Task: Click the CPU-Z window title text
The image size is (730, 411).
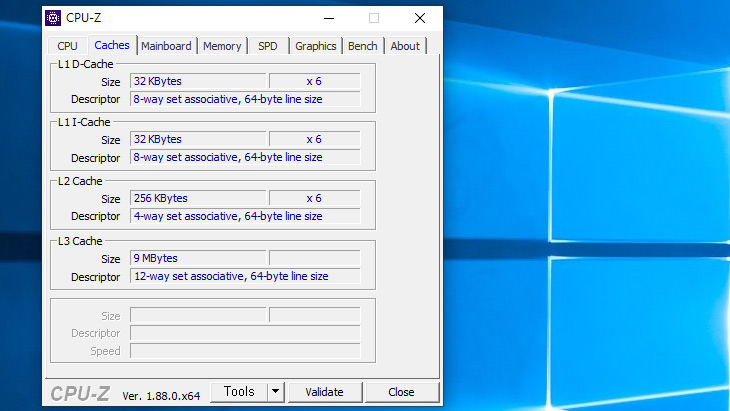Action: 83,18
